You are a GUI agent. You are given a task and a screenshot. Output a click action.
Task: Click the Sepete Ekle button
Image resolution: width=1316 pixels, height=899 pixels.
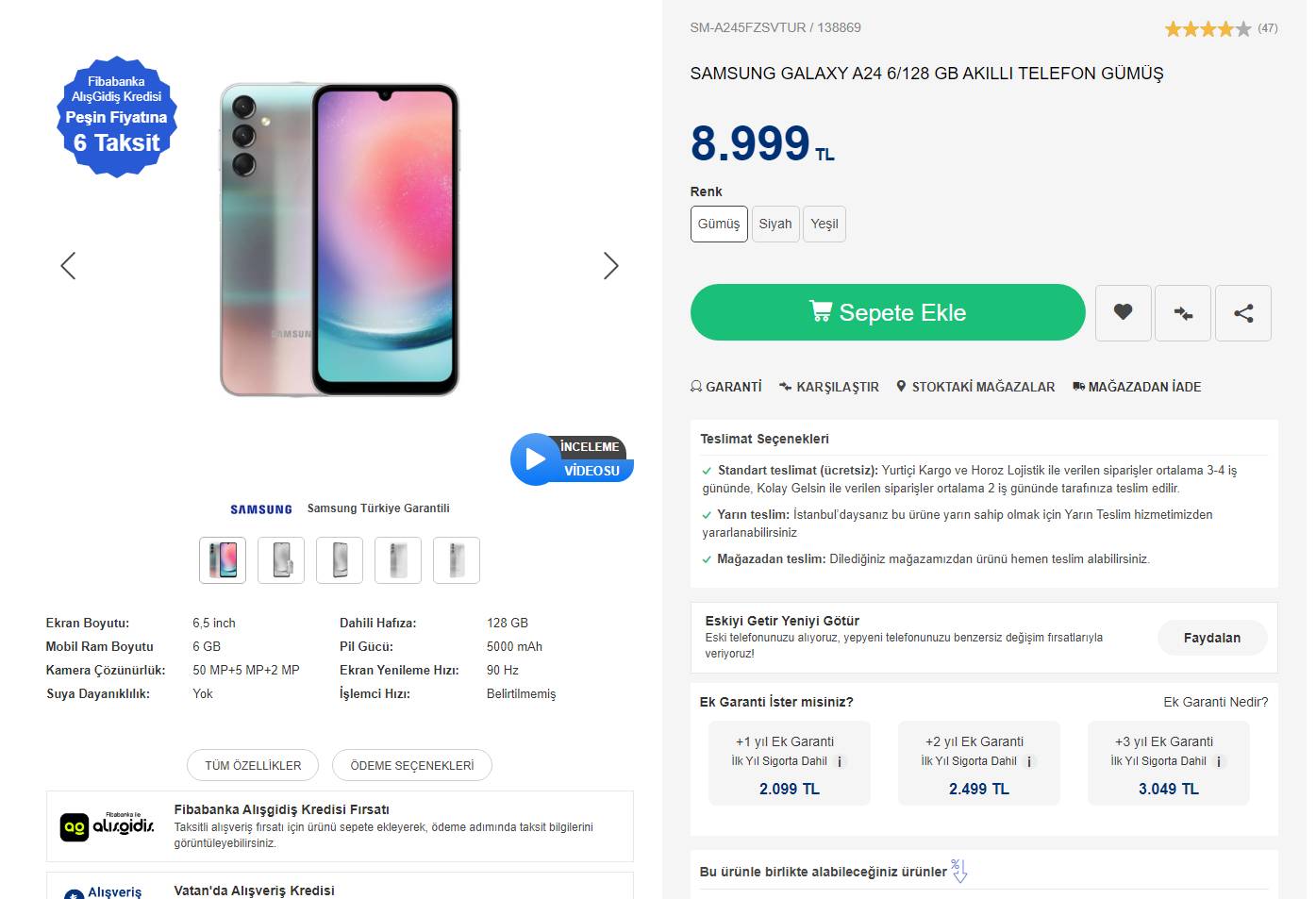click(888, 312)
